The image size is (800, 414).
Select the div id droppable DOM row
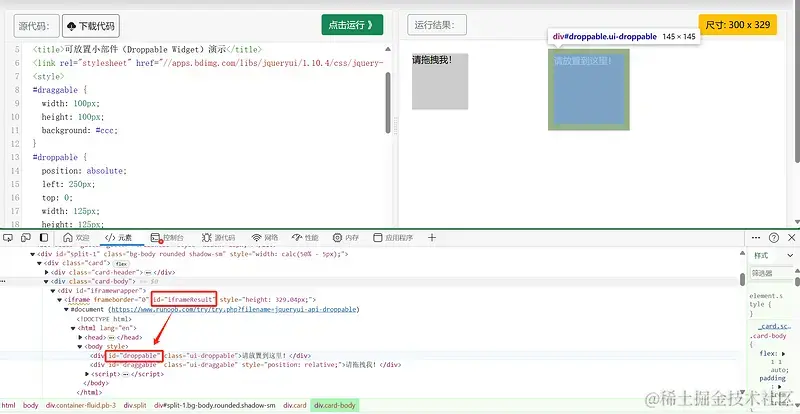[200, 355]
